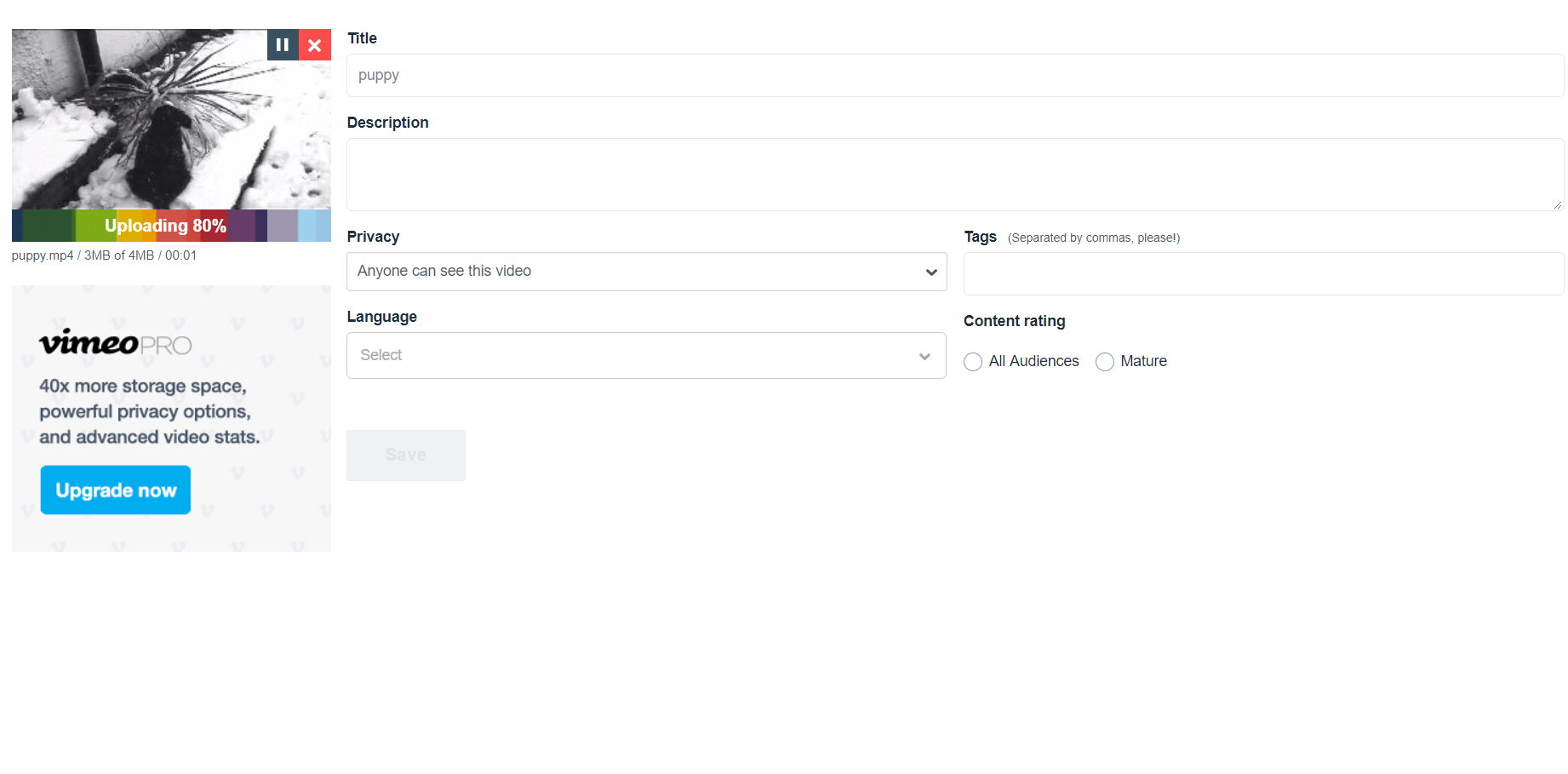Click the Upgrade now button
Image resolution: width=1568 pixels, height=774 pixels.
point(116,490)
